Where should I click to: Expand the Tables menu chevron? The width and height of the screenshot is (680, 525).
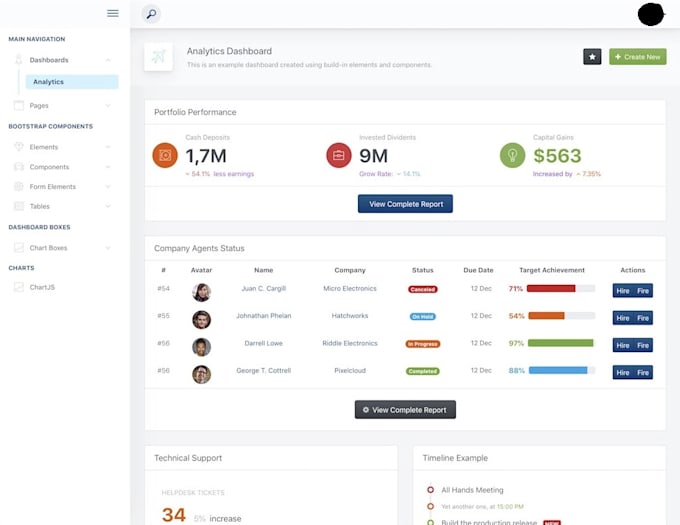(x=108, y=206)
